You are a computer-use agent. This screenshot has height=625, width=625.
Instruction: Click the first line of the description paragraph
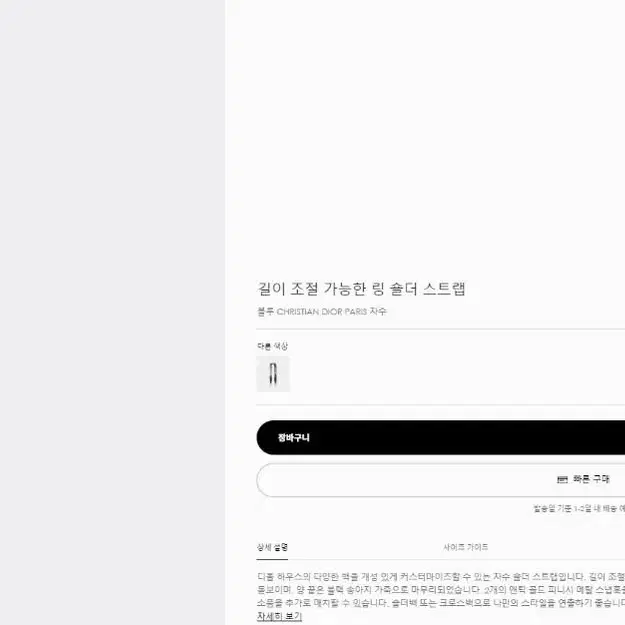pyautogui.click(x=441, y=576)
